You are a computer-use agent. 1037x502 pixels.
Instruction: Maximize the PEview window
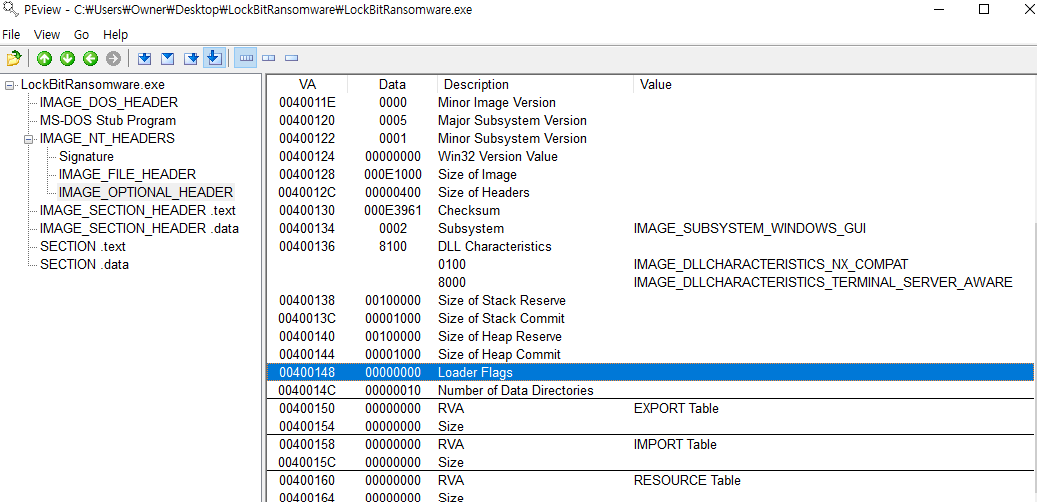[x=983, y=10]
